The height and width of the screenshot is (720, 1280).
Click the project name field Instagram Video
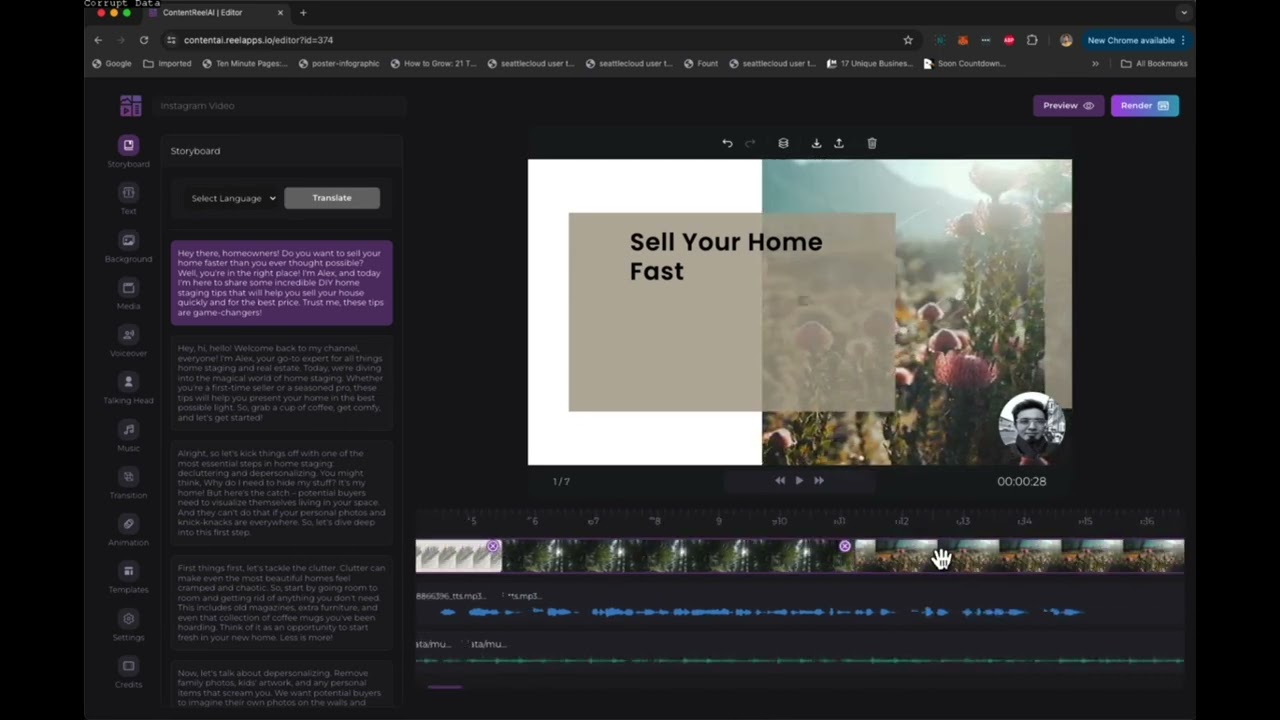click(280, 106)
